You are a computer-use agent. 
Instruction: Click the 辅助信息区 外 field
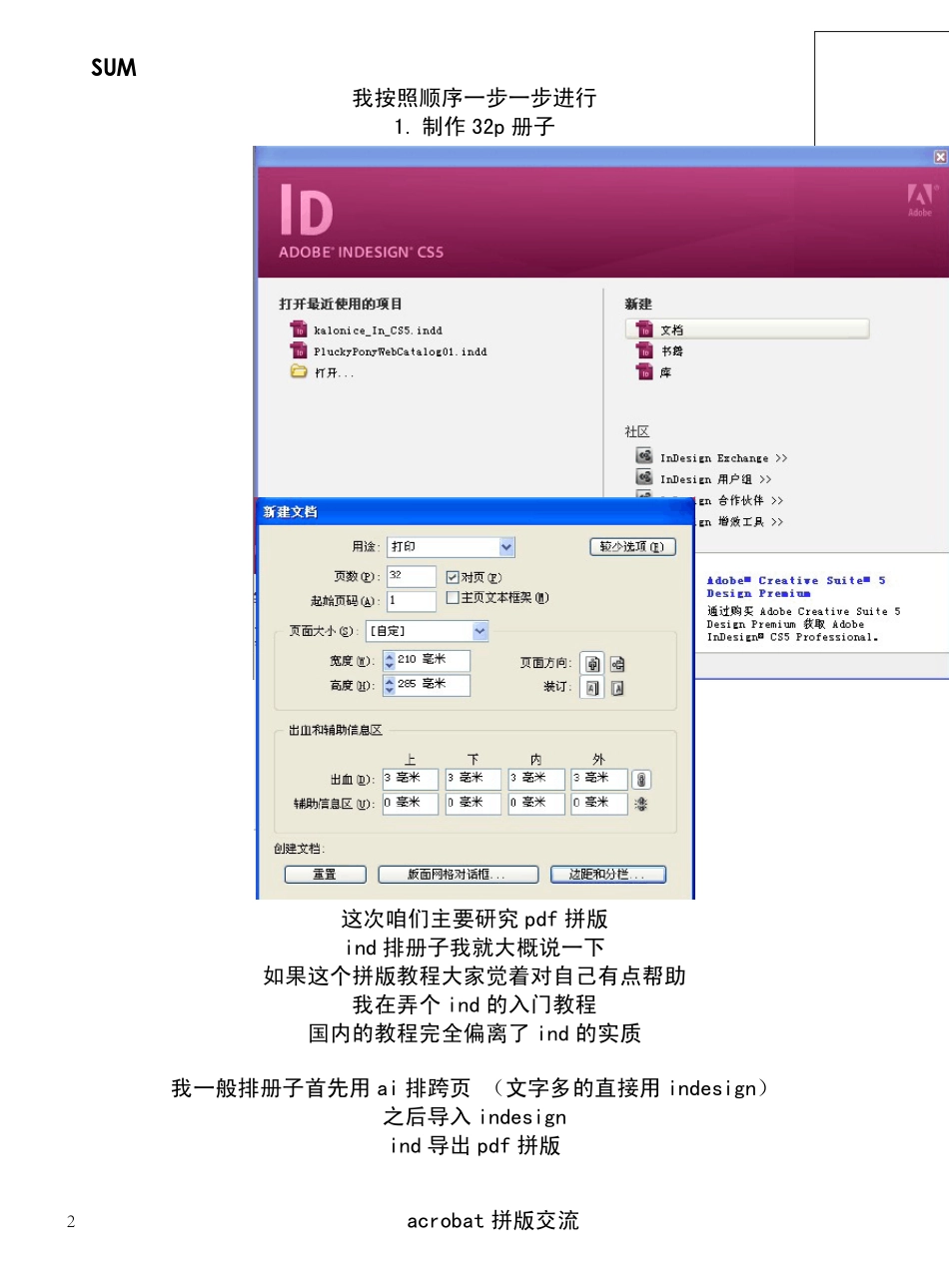[599, 804]
